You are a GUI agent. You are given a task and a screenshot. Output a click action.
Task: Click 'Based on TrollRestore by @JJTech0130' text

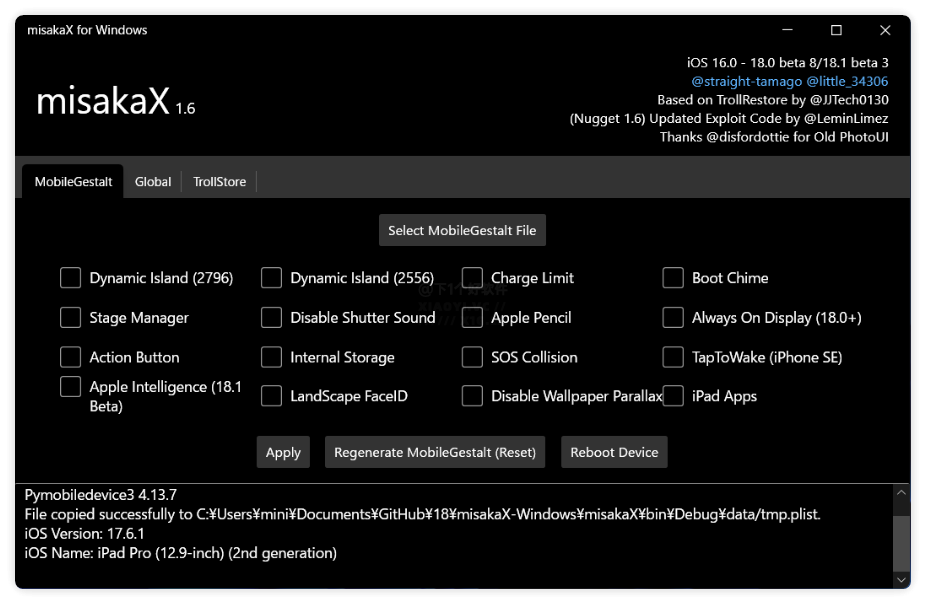772,100
